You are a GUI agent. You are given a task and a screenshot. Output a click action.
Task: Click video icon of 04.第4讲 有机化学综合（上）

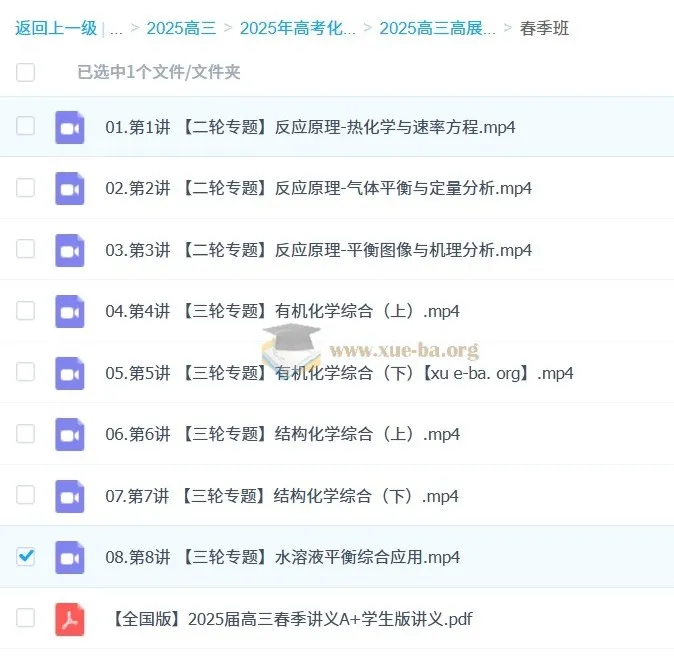tap(70, 312)
